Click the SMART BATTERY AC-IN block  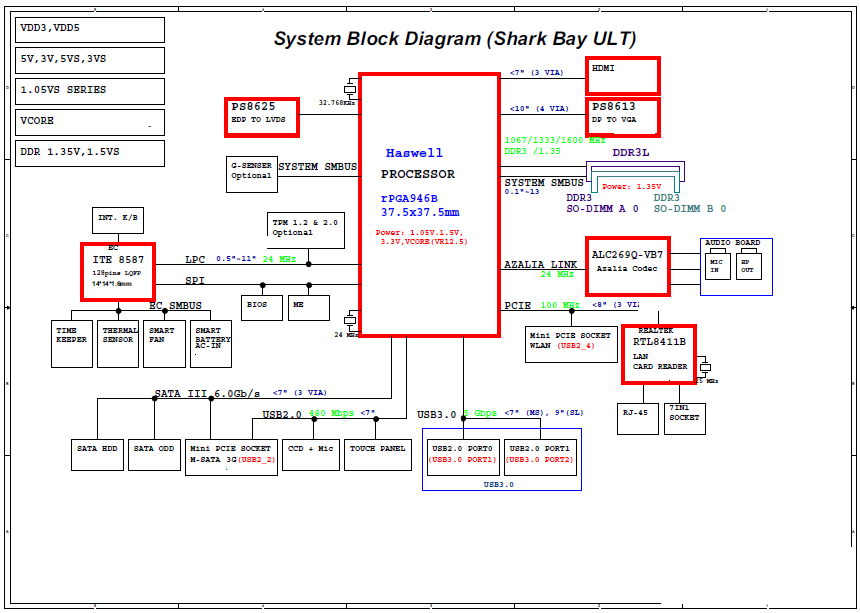coord(211,344)
